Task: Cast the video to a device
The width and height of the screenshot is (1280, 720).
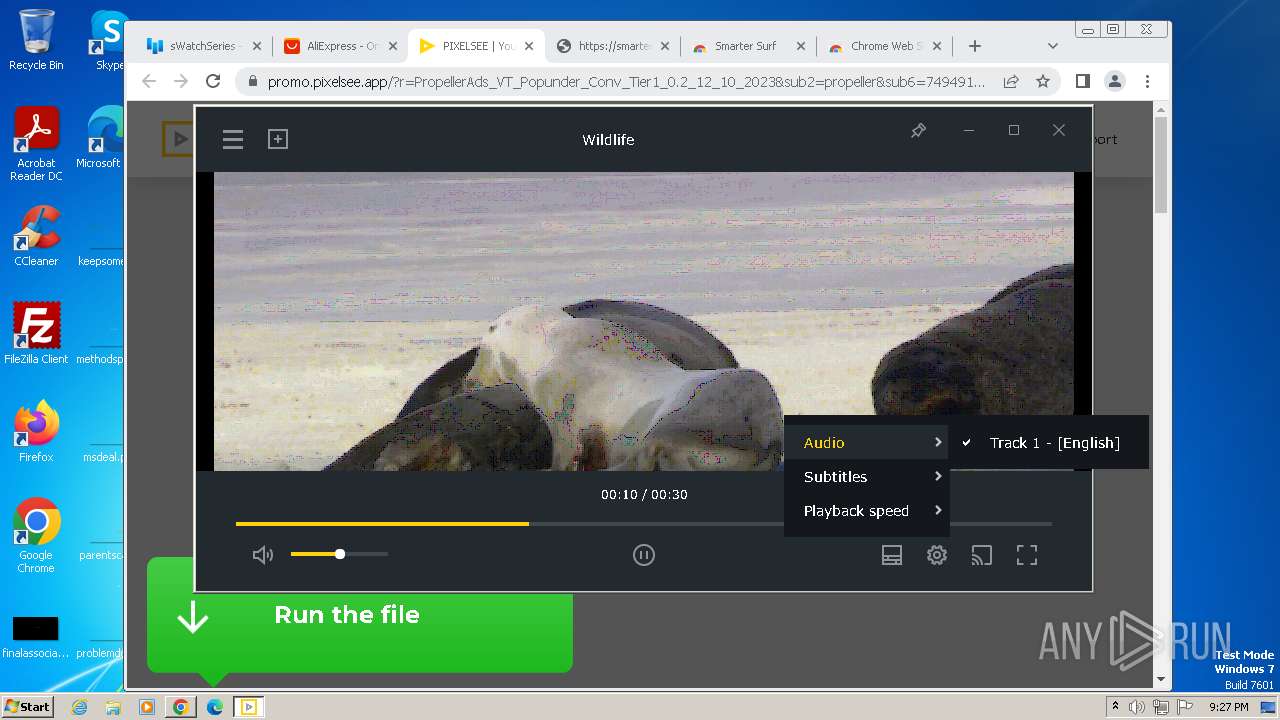Action: click(982, 555)
